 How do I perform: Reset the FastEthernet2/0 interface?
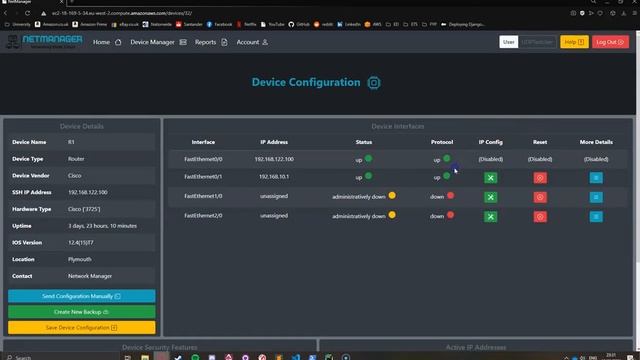tap(540, 216)
